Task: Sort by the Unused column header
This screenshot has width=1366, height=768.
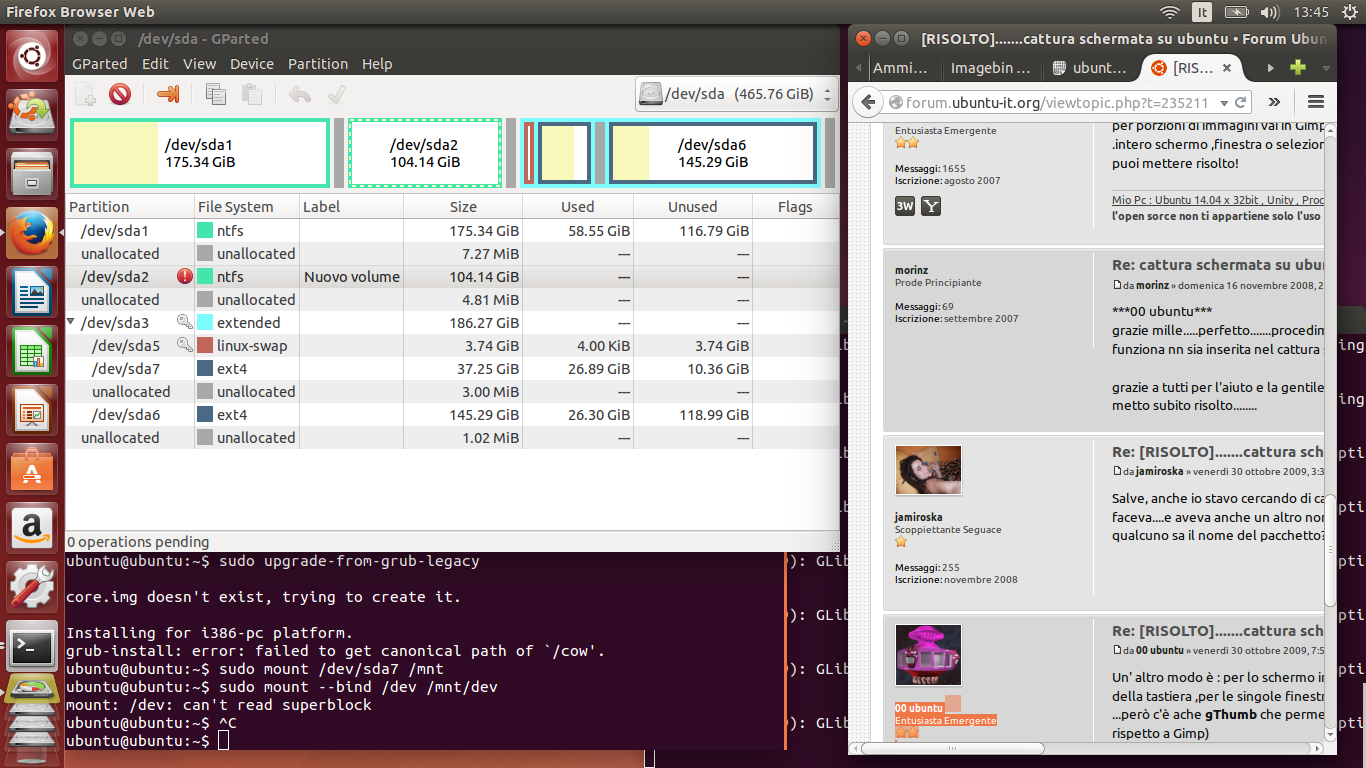Action: coord(693,207)
